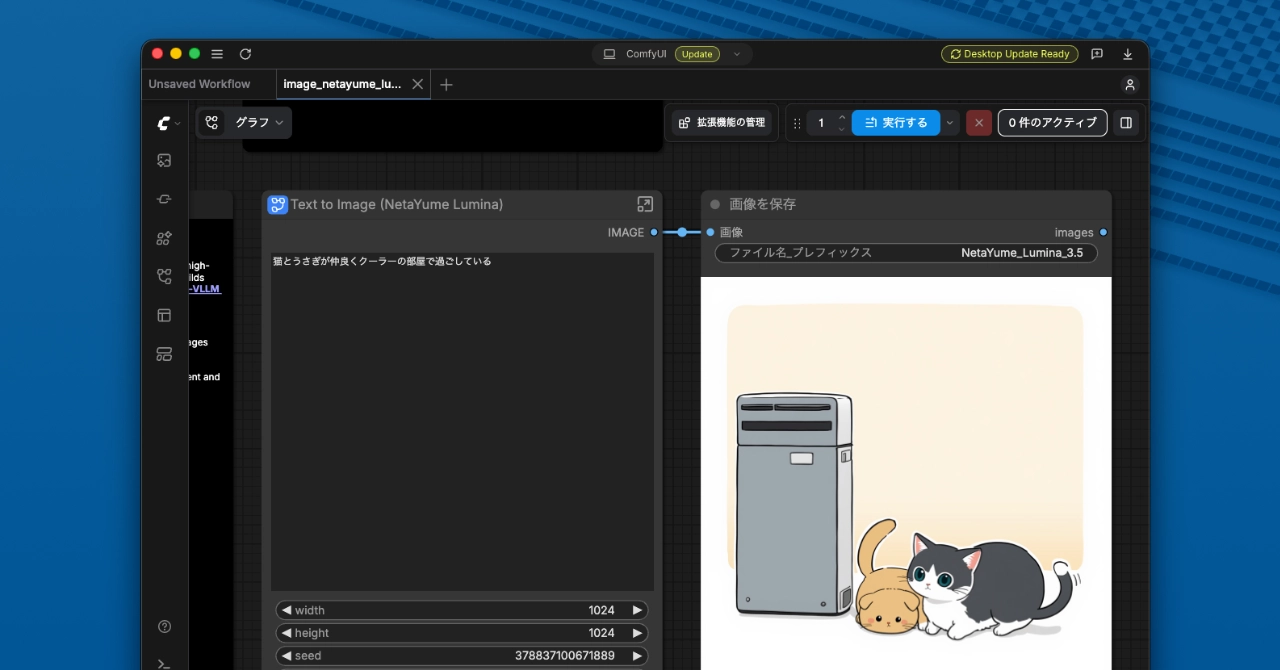The height and width of the screenshot is (670, 1280).
Task: Open 拡張機能の管理 extensions manager
Action: (722, 122)
